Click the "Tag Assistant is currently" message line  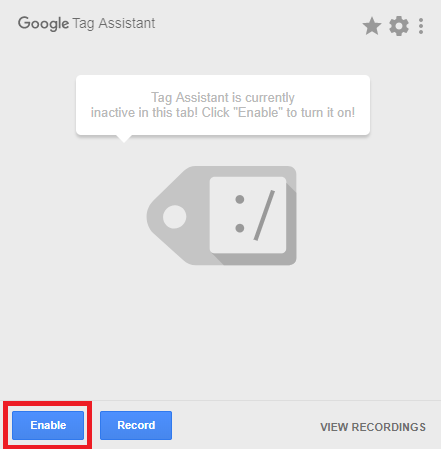click(x=223, y=97)
